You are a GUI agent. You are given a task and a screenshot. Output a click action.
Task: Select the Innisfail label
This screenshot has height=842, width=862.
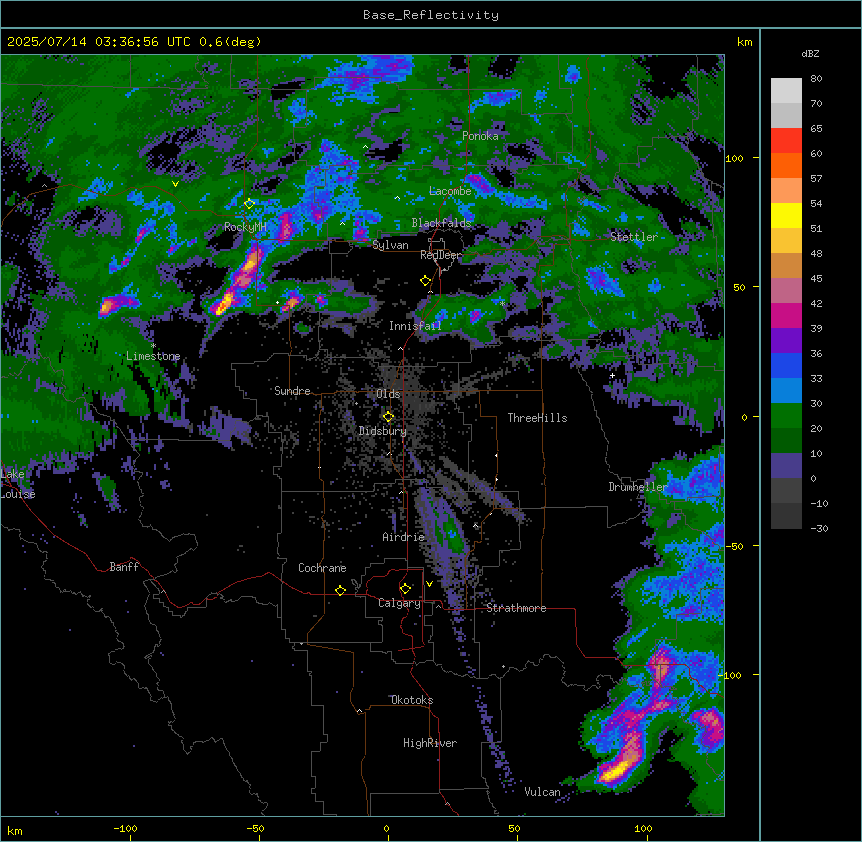tap(415, 326)
